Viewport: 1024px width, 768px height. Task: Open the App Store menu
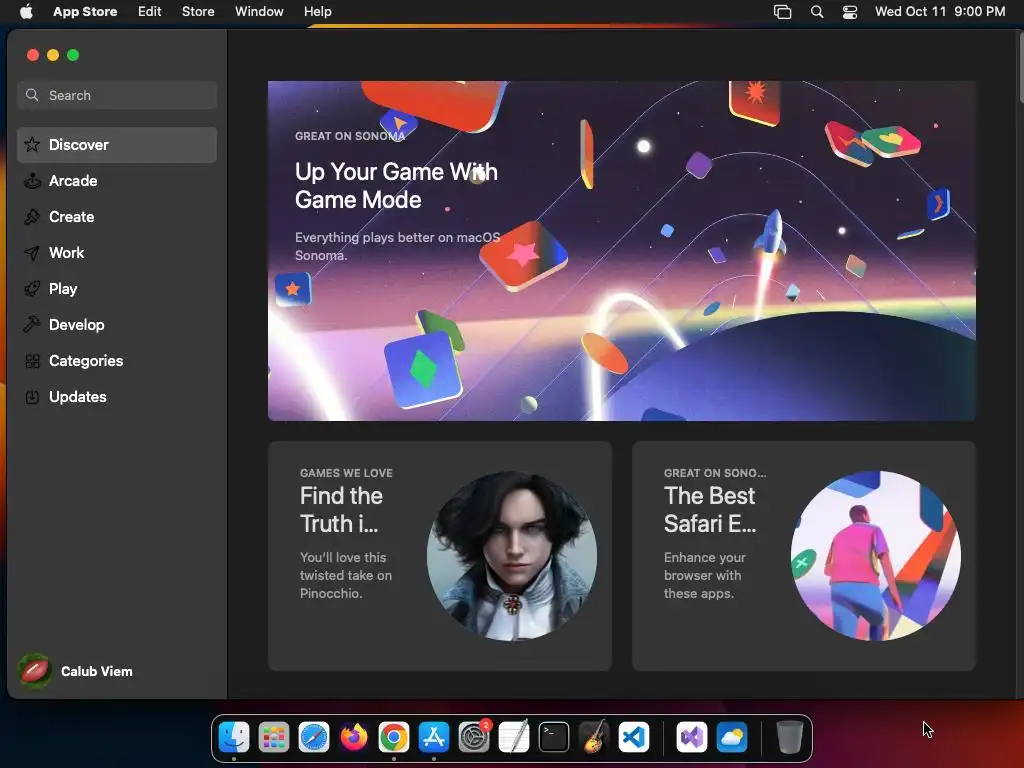[x=85, y=12]
